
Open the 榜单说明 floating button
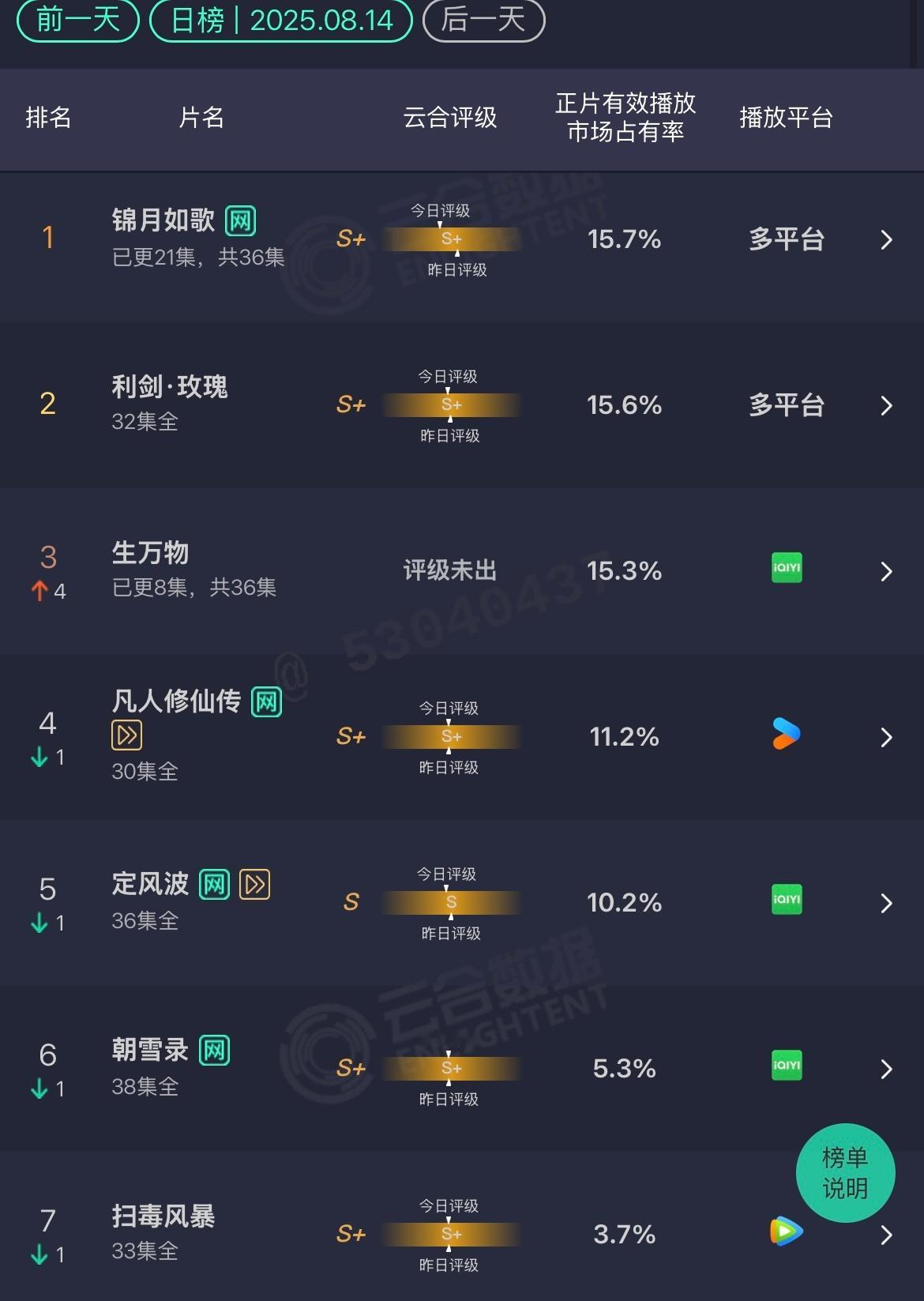(x=845, y=1173)
